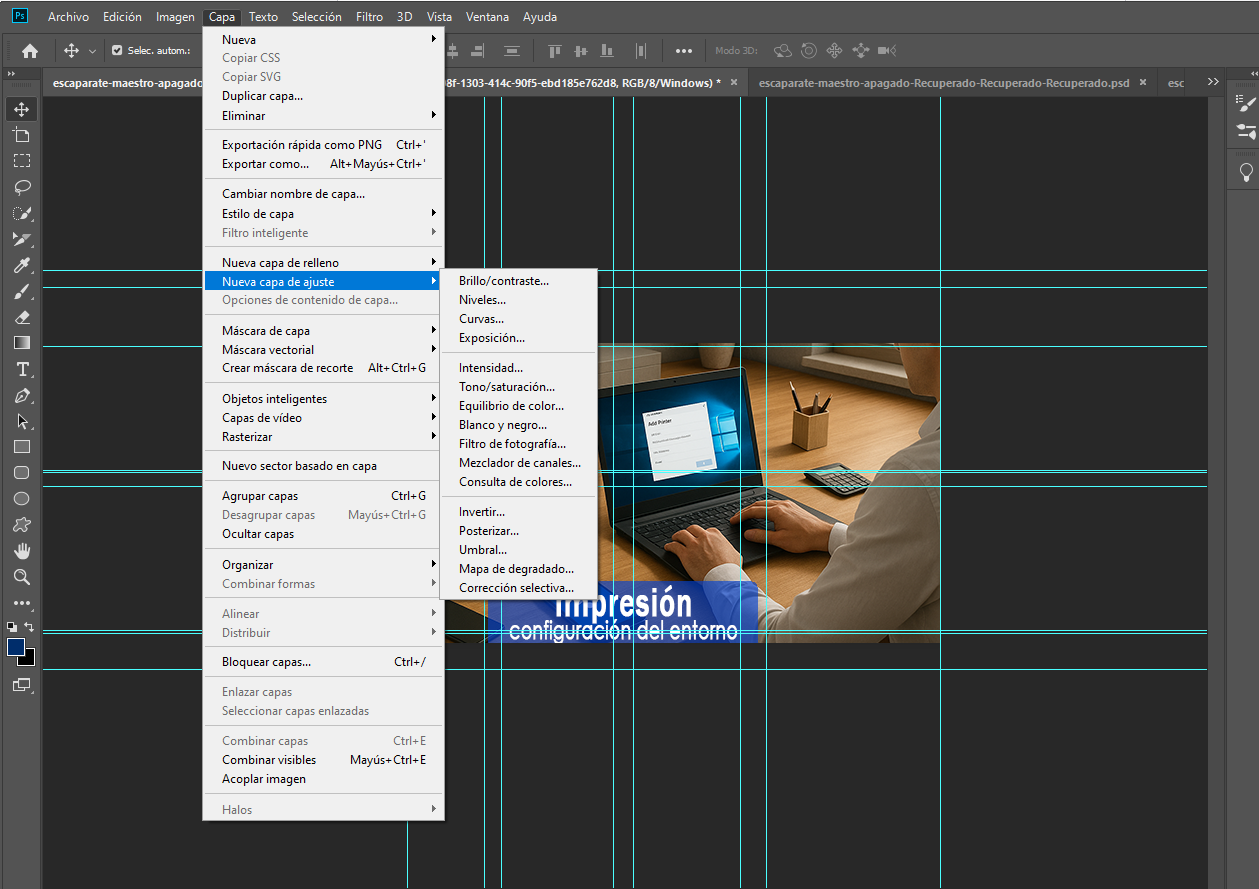Screen dimensions: 1259x889
Task: Toggle the Selec. autom. checkbox
Action: pyautogui.click(x=117, y=51)
